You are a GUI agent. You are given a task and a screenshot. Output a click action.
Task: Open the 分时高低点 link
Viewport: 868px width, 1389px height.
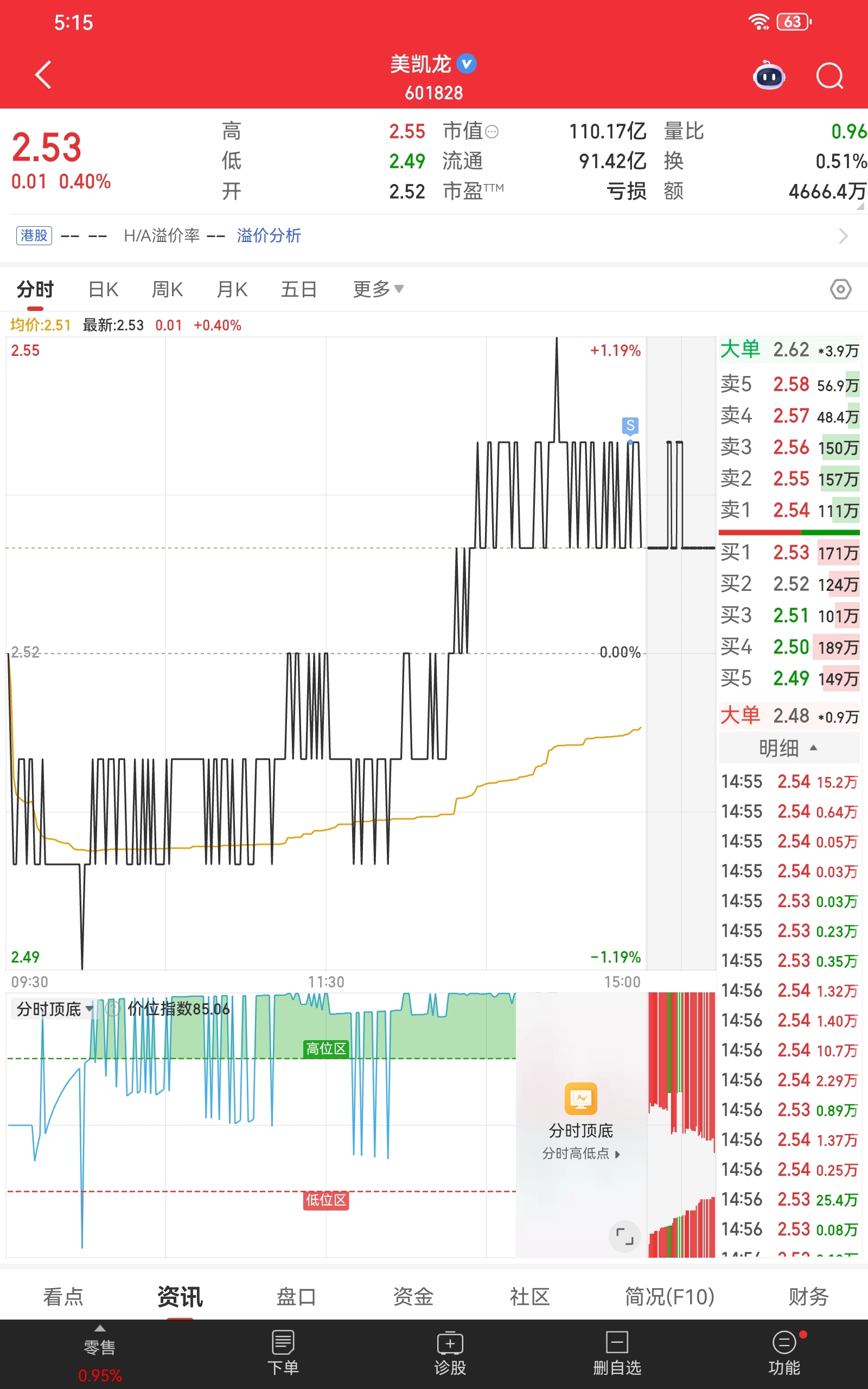pos(581,1153)
